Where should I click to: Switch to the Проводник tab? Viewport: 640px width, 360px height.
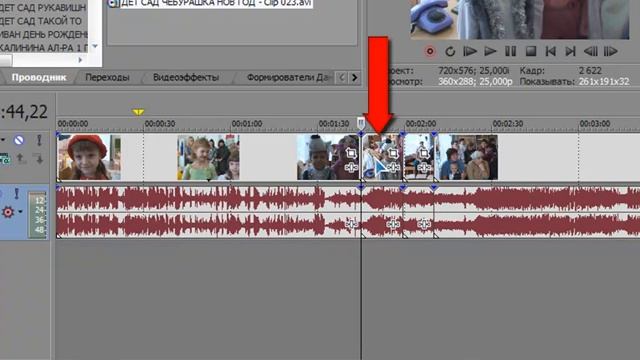[39, 77]
